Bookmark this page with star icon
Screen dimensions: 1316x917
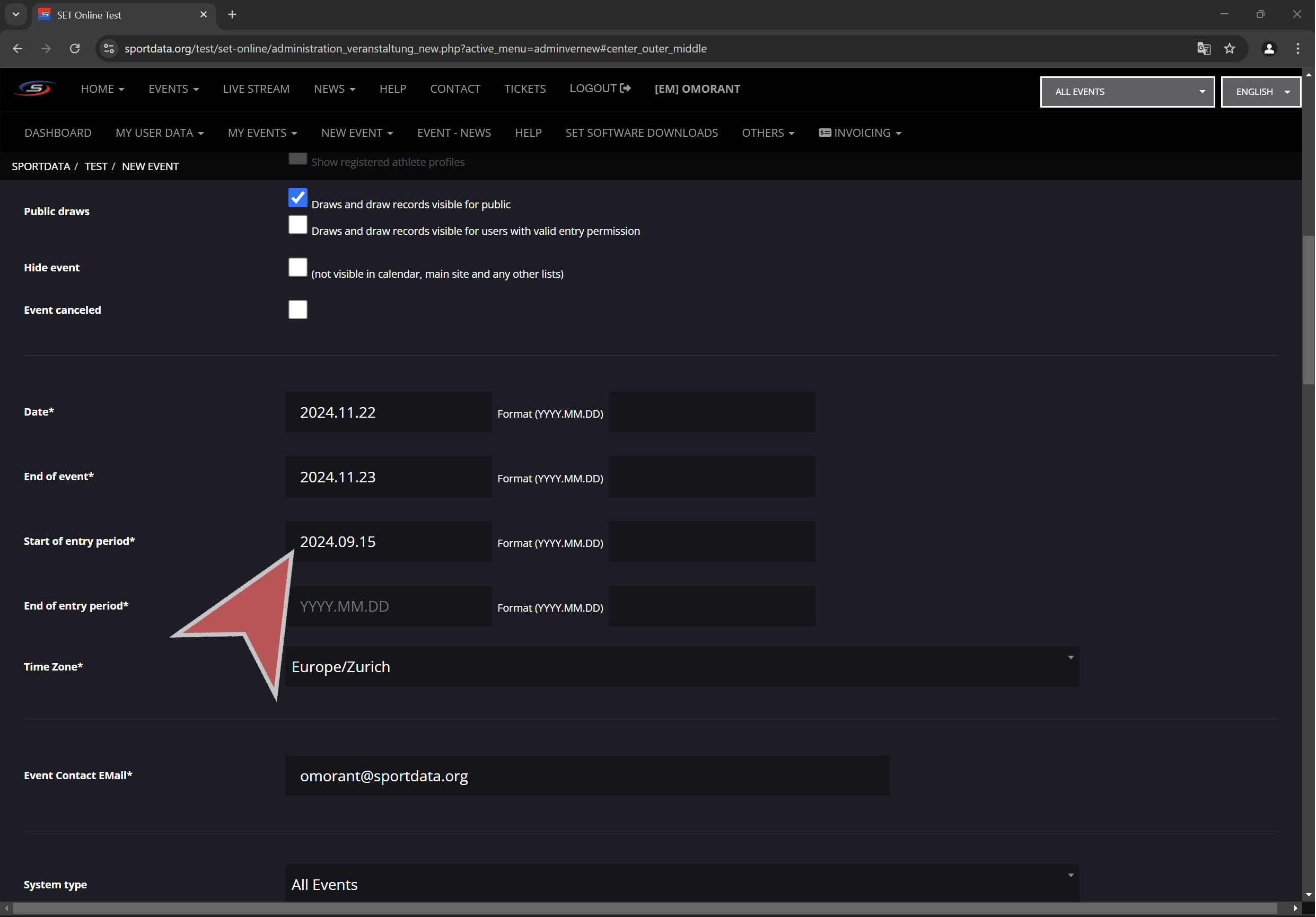(x=1230, y=49)
